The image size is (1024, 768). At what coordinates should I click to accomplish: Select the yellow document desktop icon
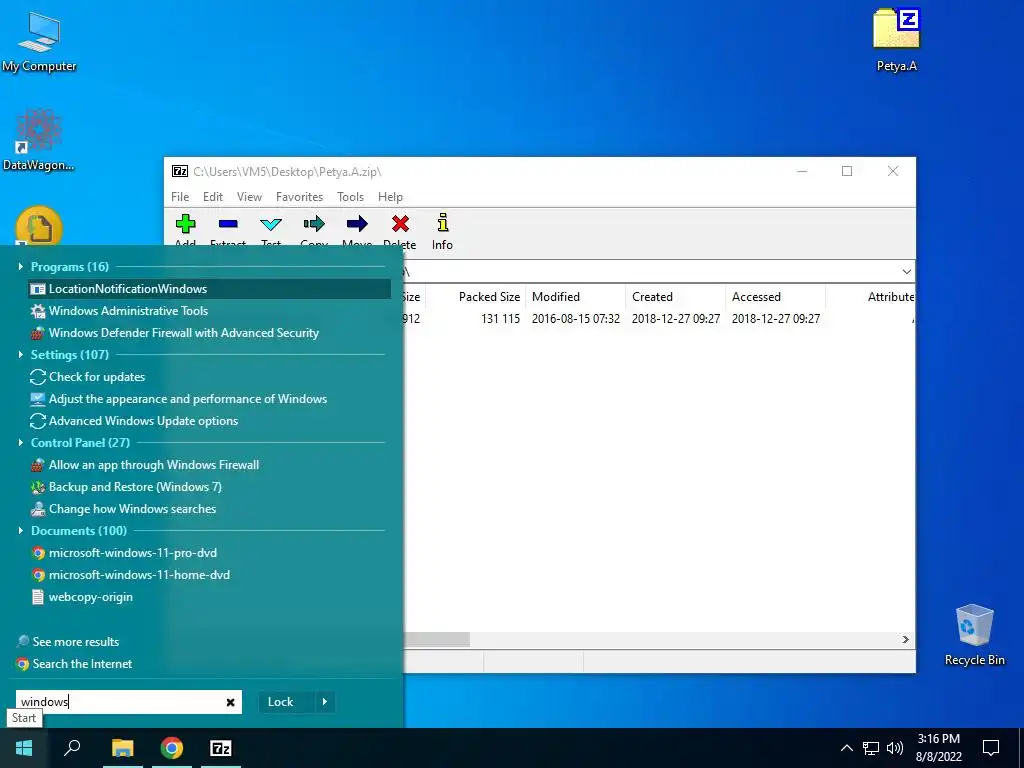[39, 227]
